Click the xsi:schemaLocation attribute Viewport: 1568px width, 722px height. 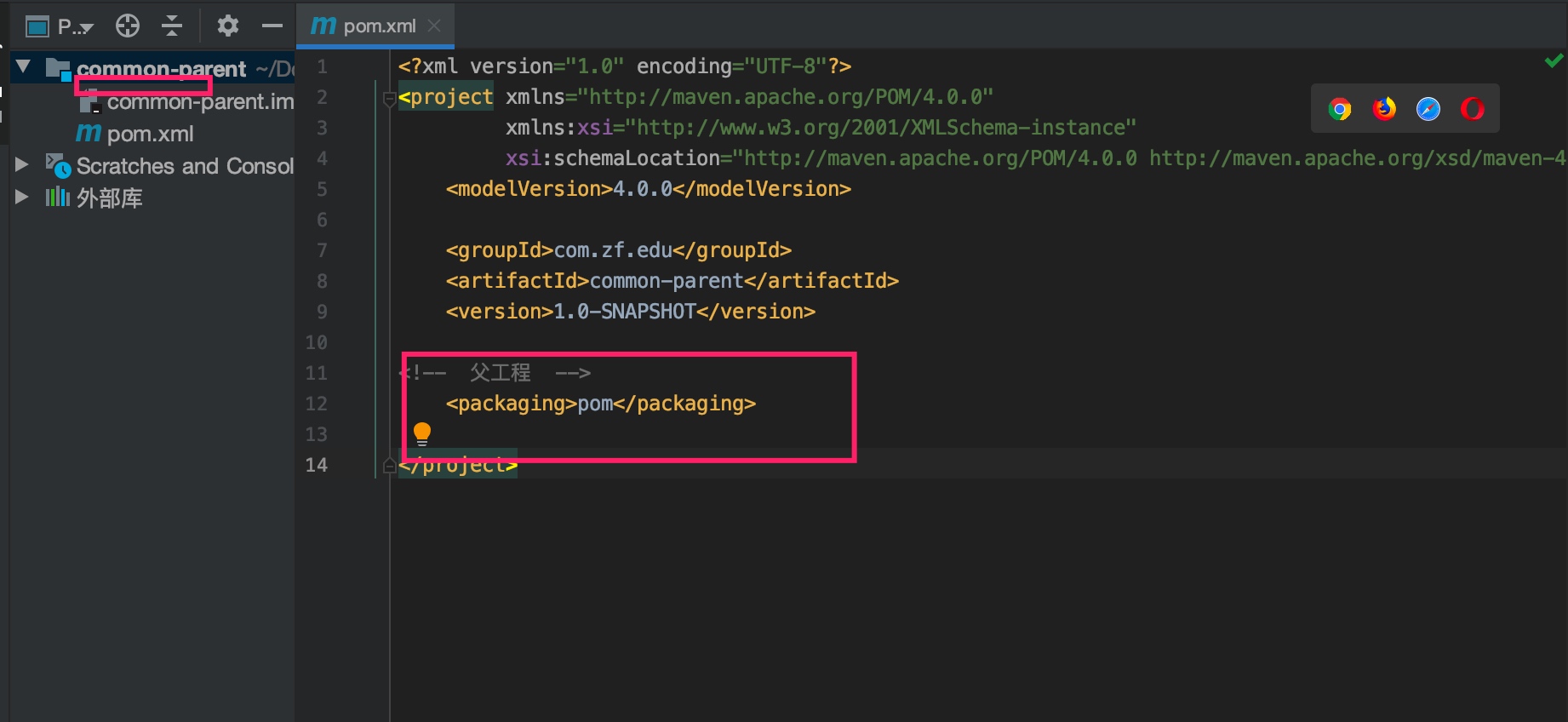point(1036,158)
